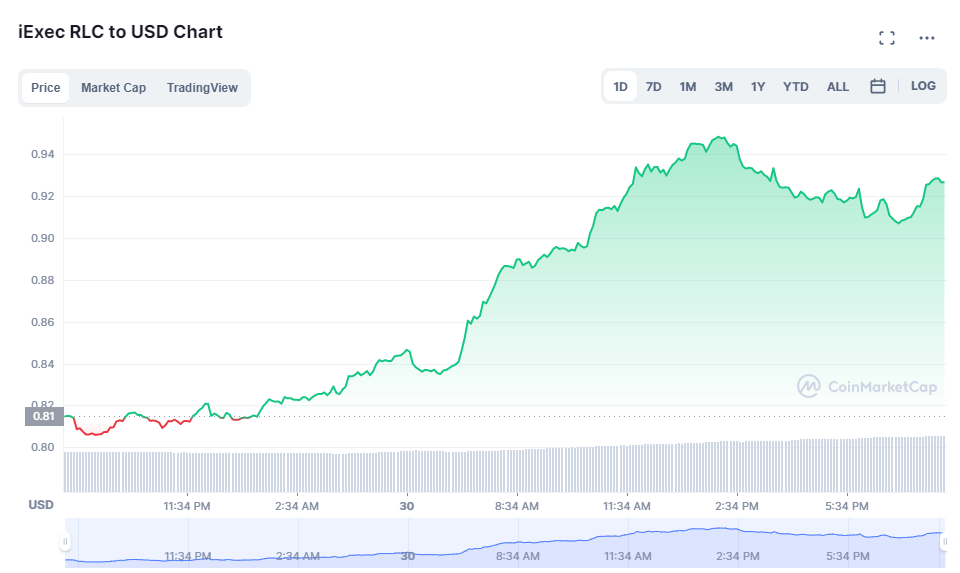Click the 0.92 y-axis label
Screen dimensions: 960x573
pos(43,197)
